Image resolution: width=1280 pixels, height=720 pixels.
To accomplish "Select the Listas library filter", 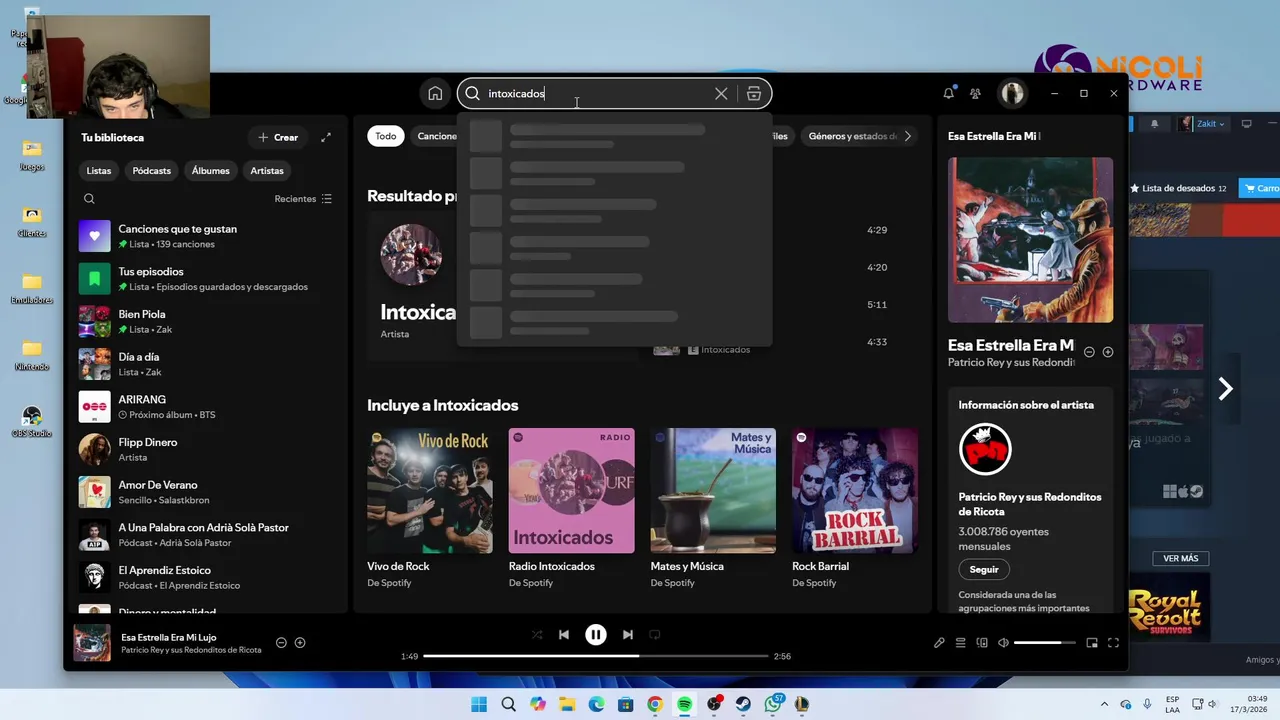I will 99,171.
